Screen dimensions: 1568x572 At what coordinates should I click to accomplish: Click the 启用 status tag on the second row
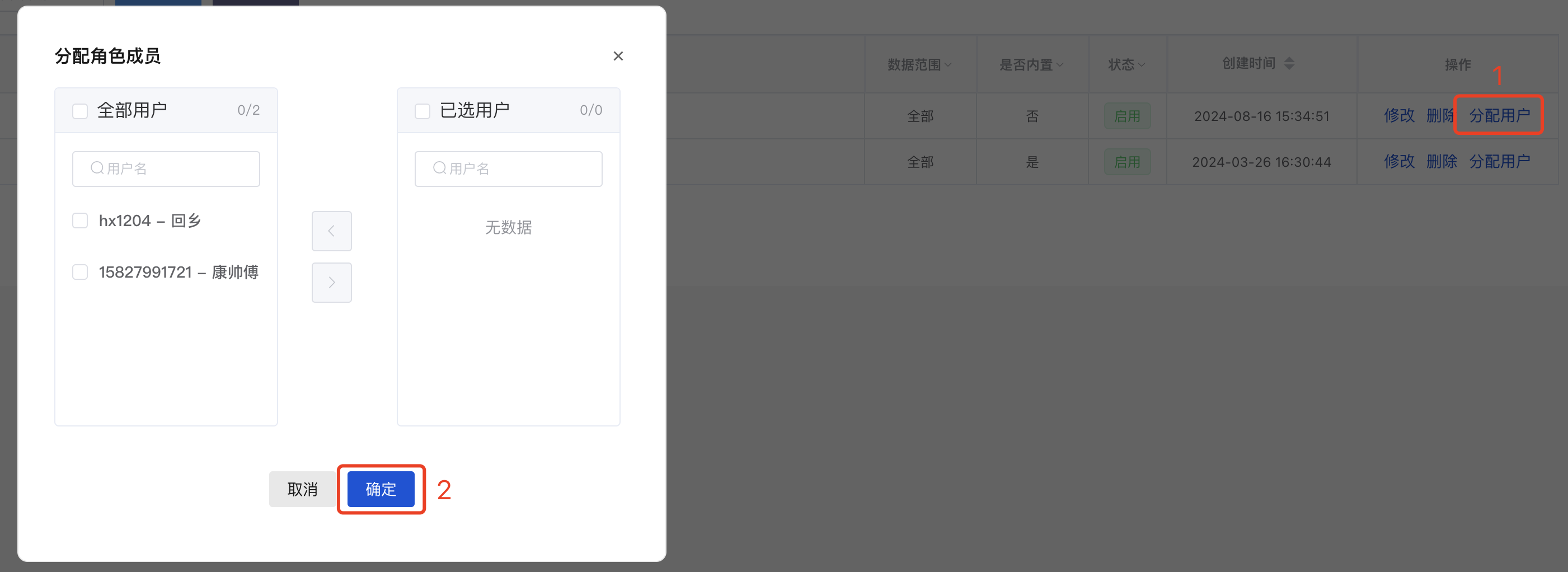click(x=1126, y=161)
